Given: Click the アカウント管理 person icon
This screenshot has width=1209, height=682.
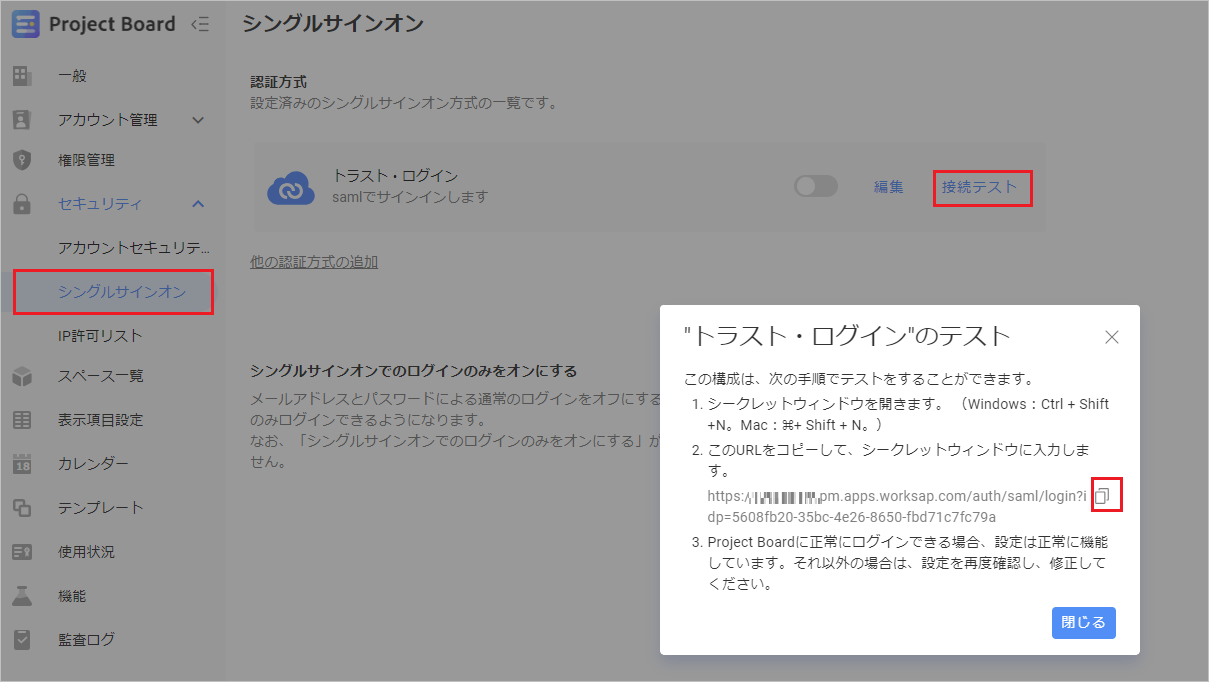Looking at the screenshot, I should point(22,120).
